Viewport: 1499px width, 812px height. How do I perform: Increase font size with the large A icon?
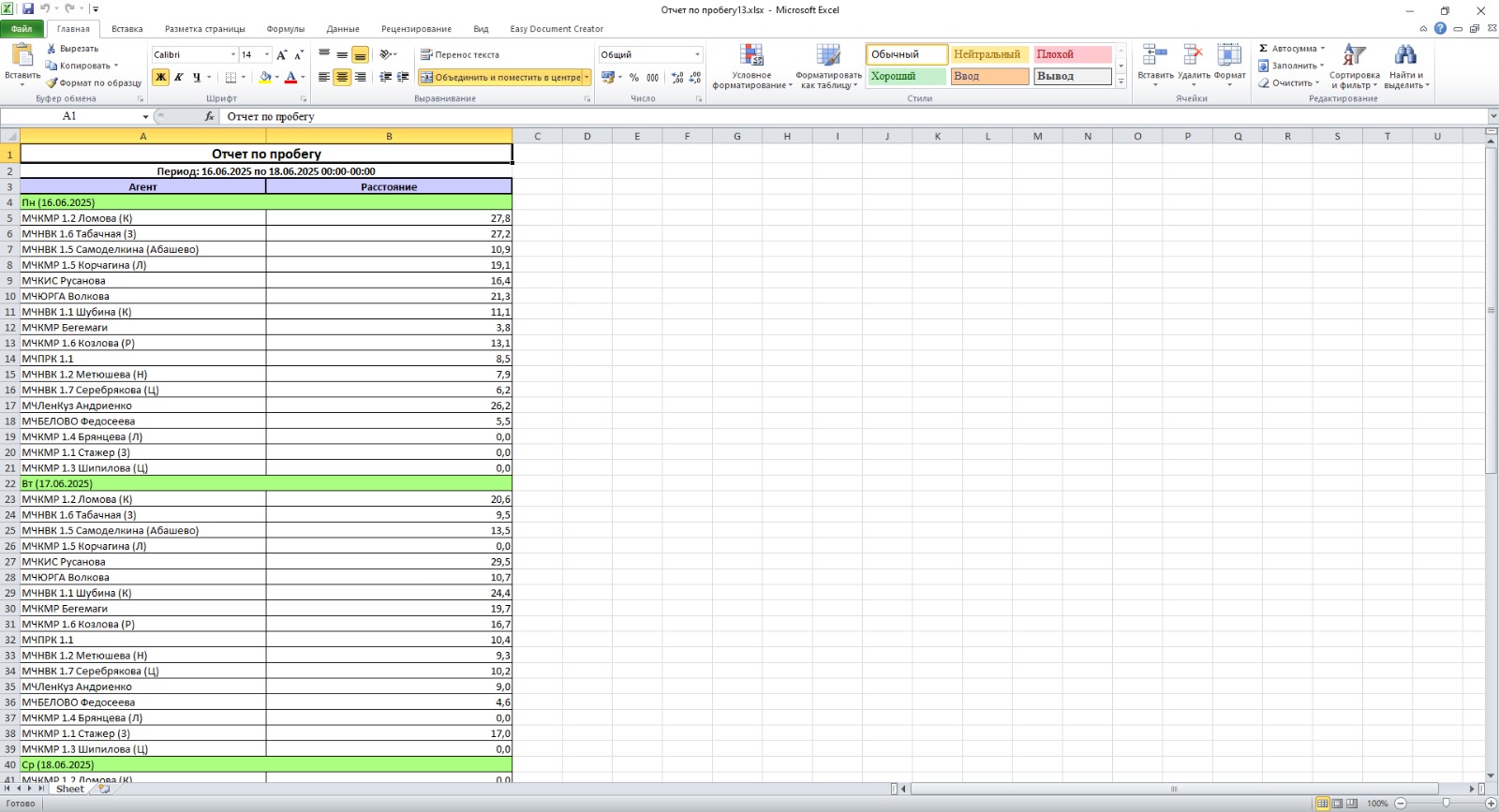click(x=282, y=54)
